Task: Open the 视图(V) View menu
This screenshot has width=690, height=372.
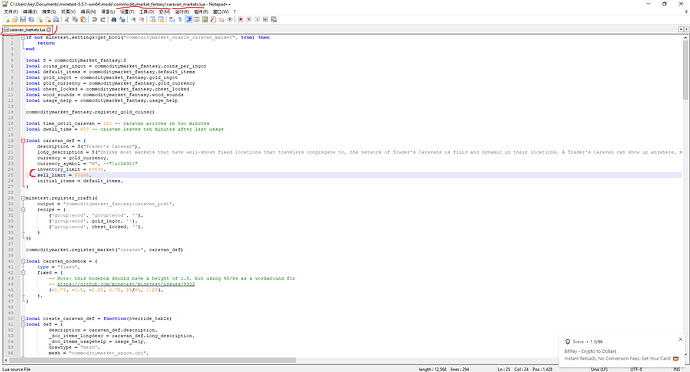Action: (68, 12)
